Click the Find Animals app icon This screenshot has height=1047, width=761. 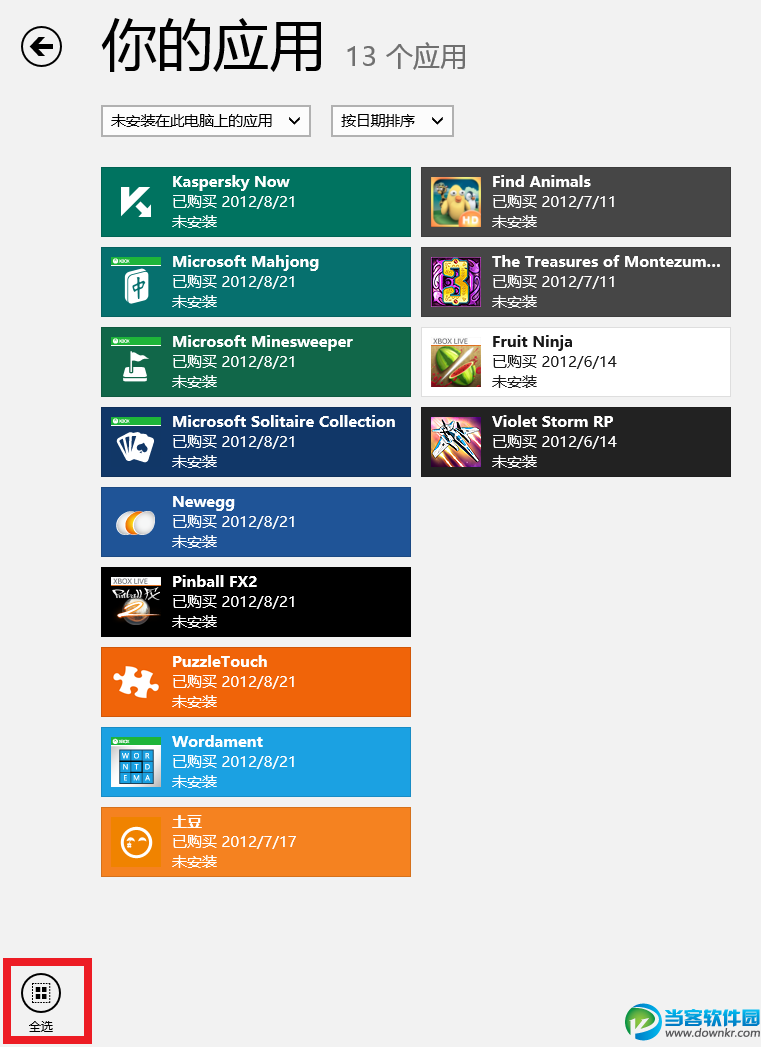coord(456,202)
